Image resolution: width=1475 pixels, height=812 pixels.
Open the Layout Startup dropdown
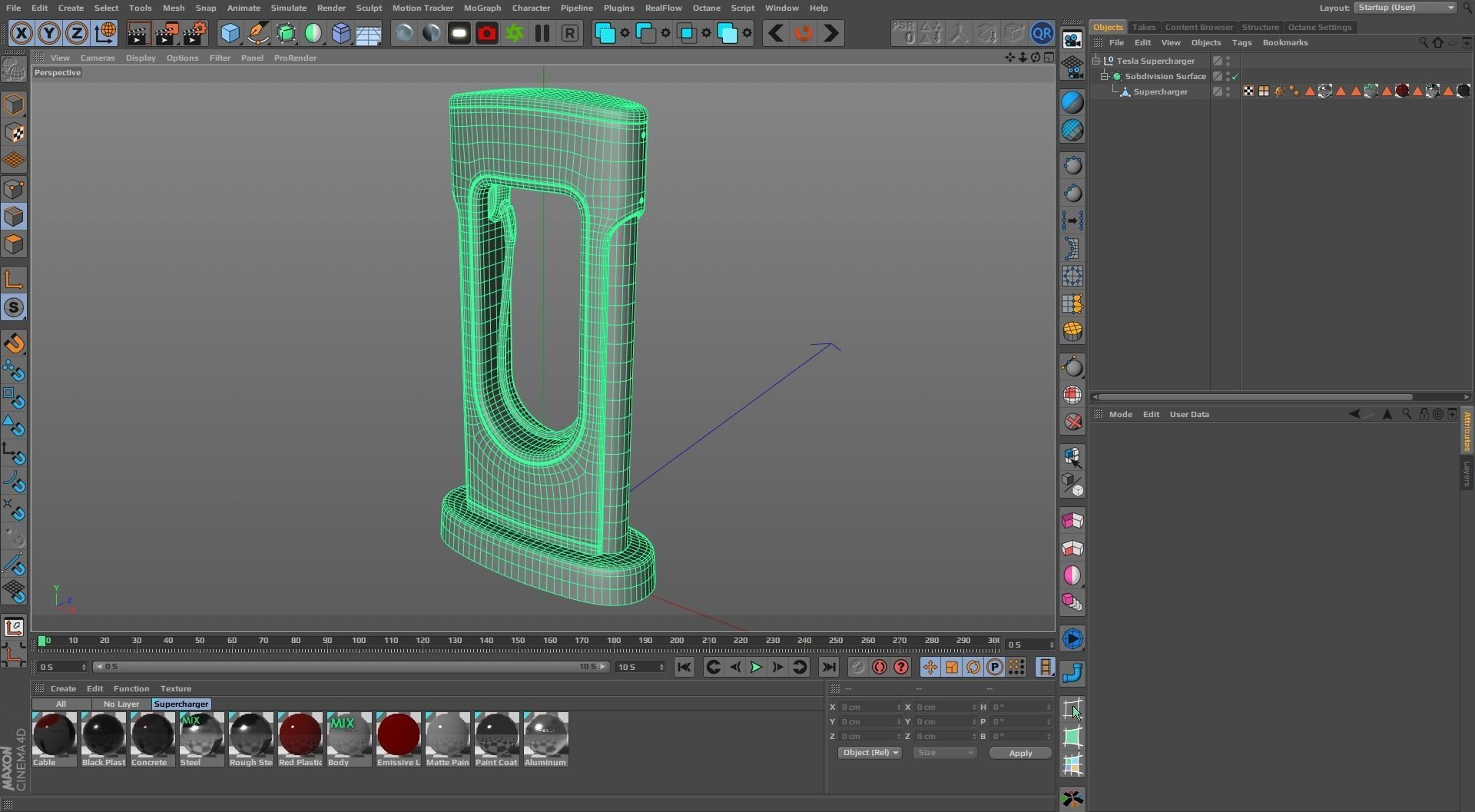coord(1405,8)
